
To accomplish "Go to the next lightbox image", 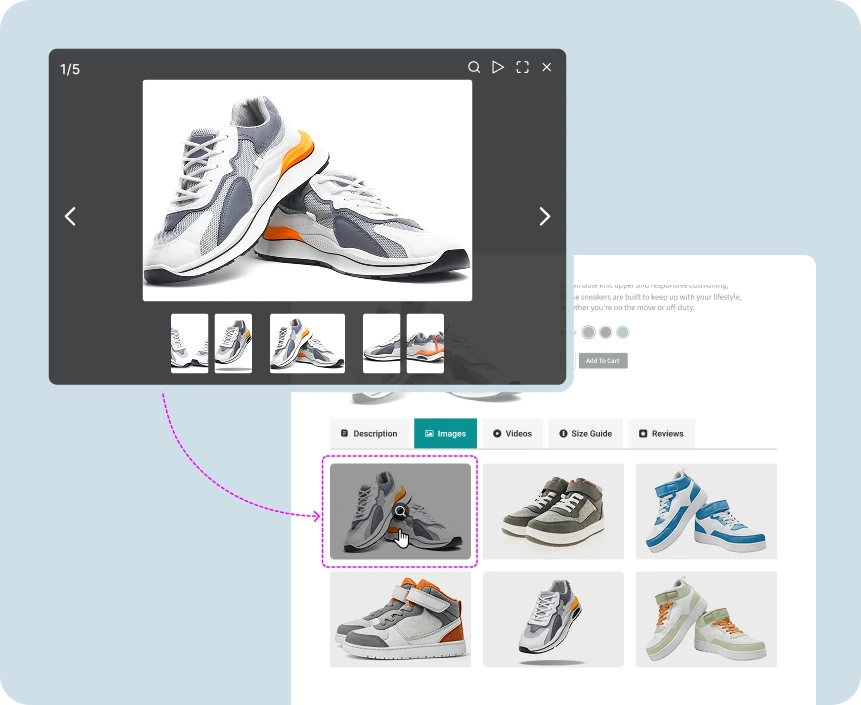I will [544, 216].
